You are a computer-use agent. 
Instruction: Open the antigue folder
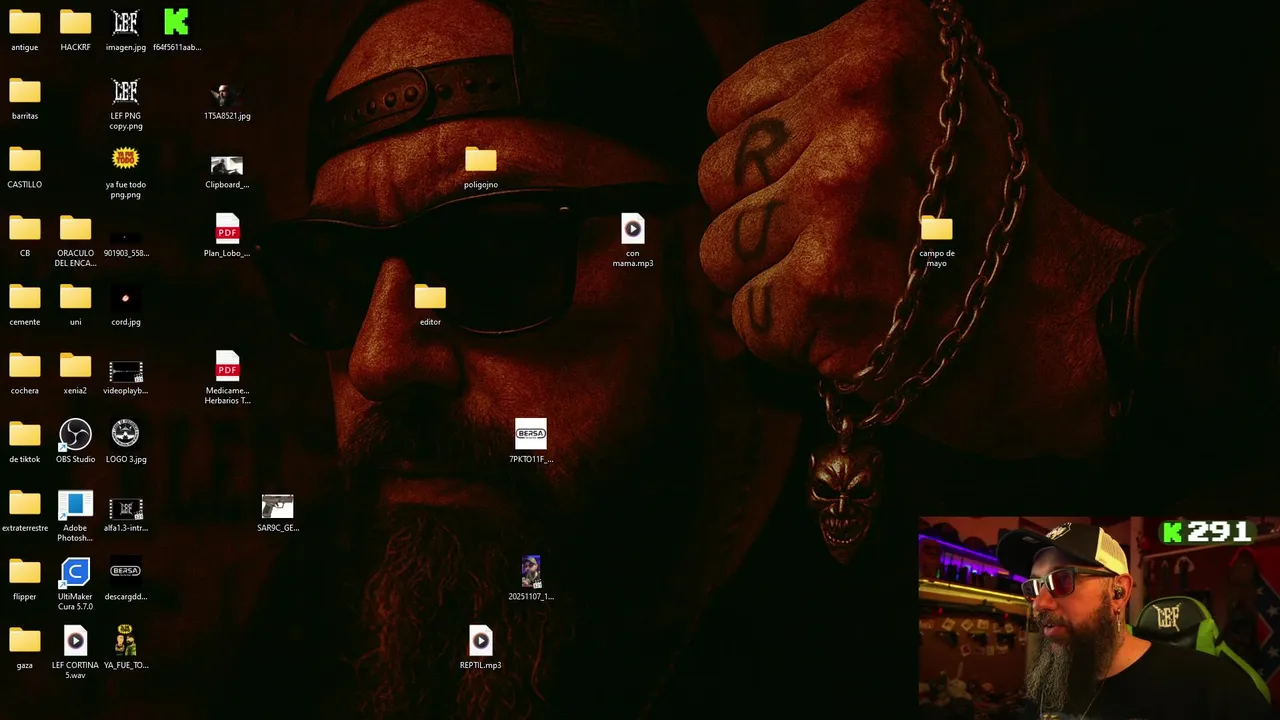coord(25,22)
